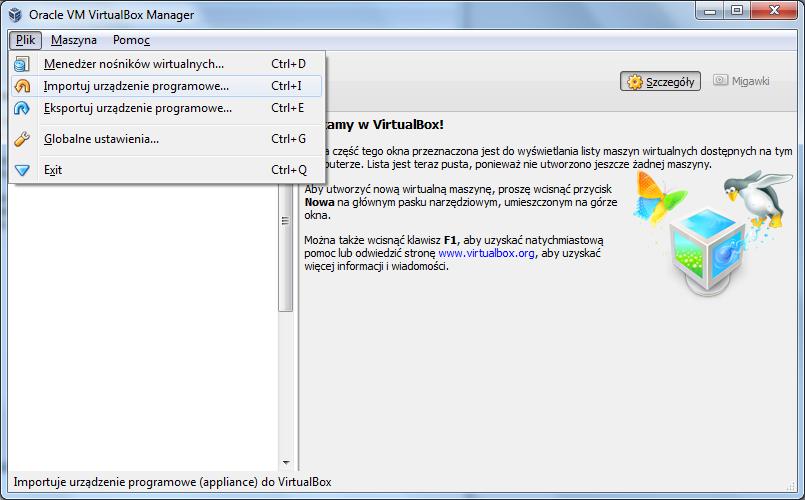
Task: Click the VirtualBox title bar icon
Action: point(15,14)
